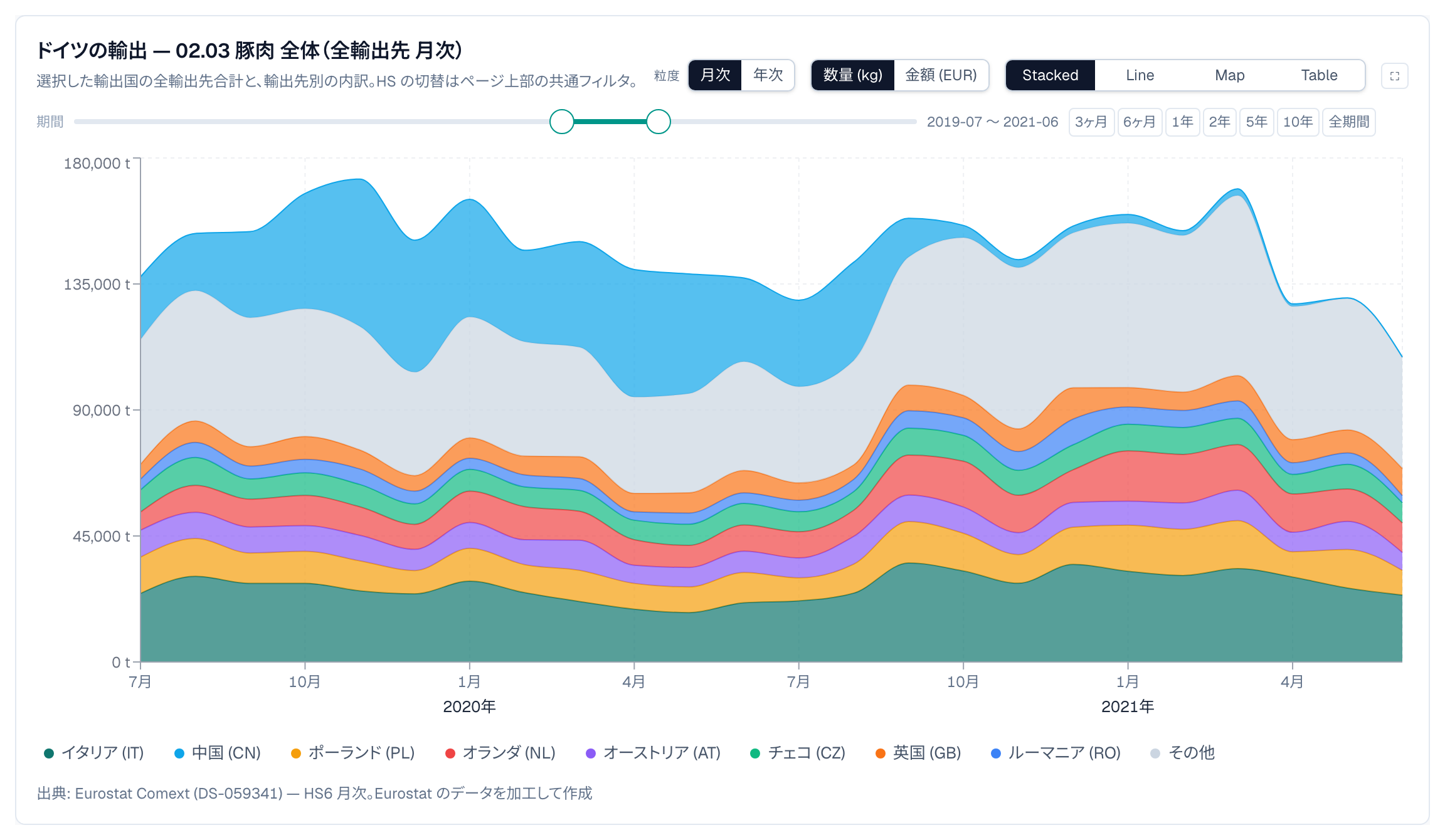Toggle ポーランド (PL) legend series
1445x840 pixels.
point(353,753)
